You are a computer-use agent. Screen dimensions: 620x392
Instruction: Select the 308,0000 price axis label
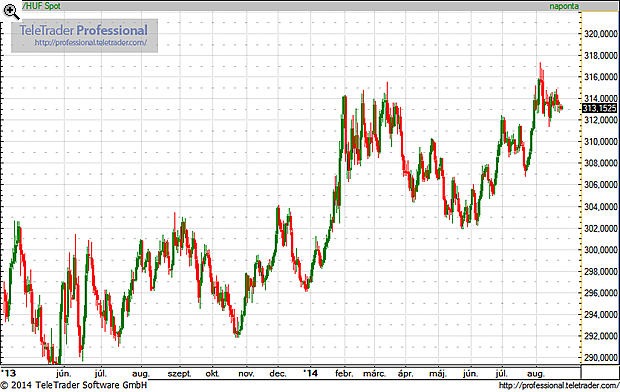point(601,163)
